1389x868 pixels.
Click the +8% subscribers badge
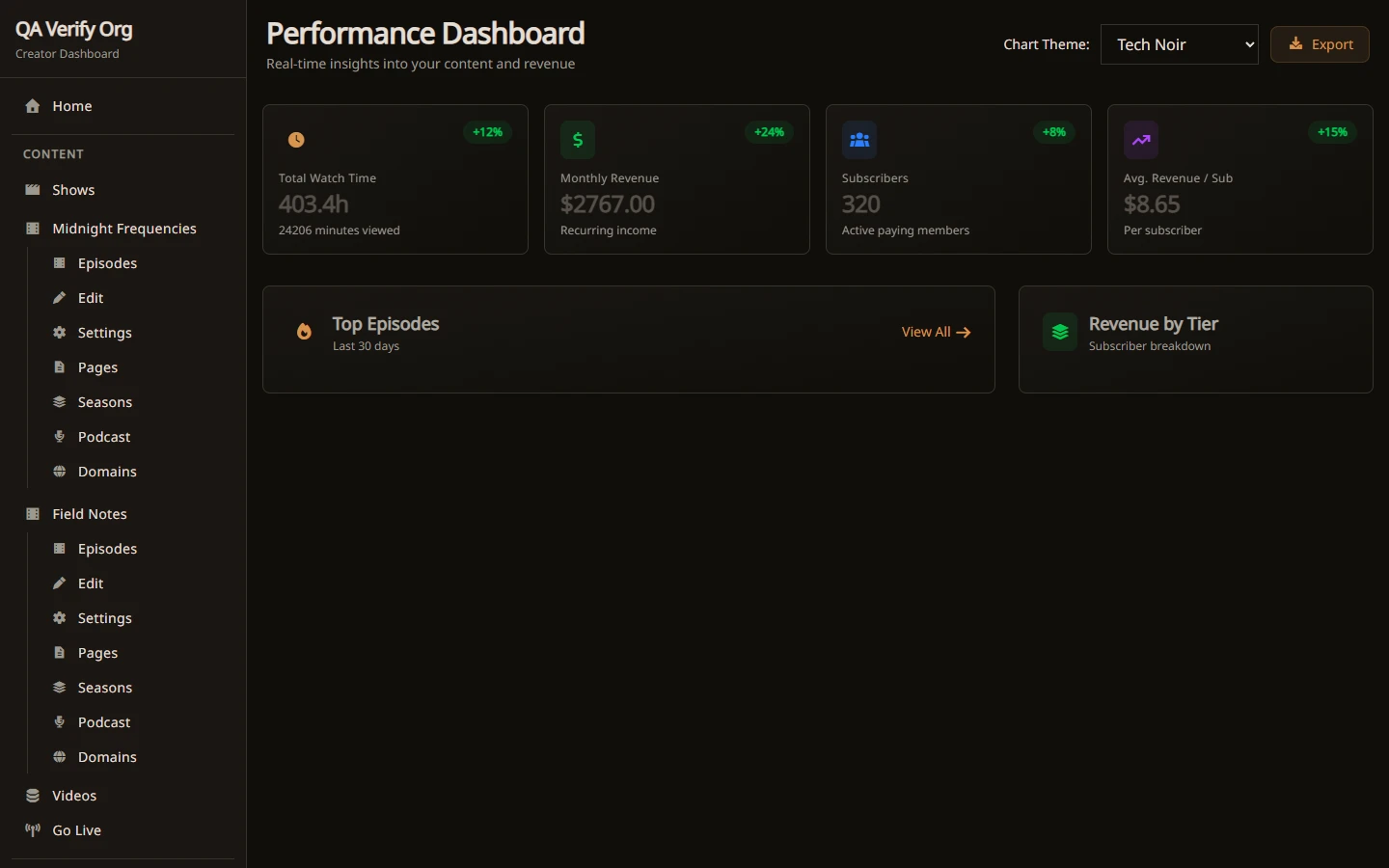pyautogui.click(x=1053, y=132)
